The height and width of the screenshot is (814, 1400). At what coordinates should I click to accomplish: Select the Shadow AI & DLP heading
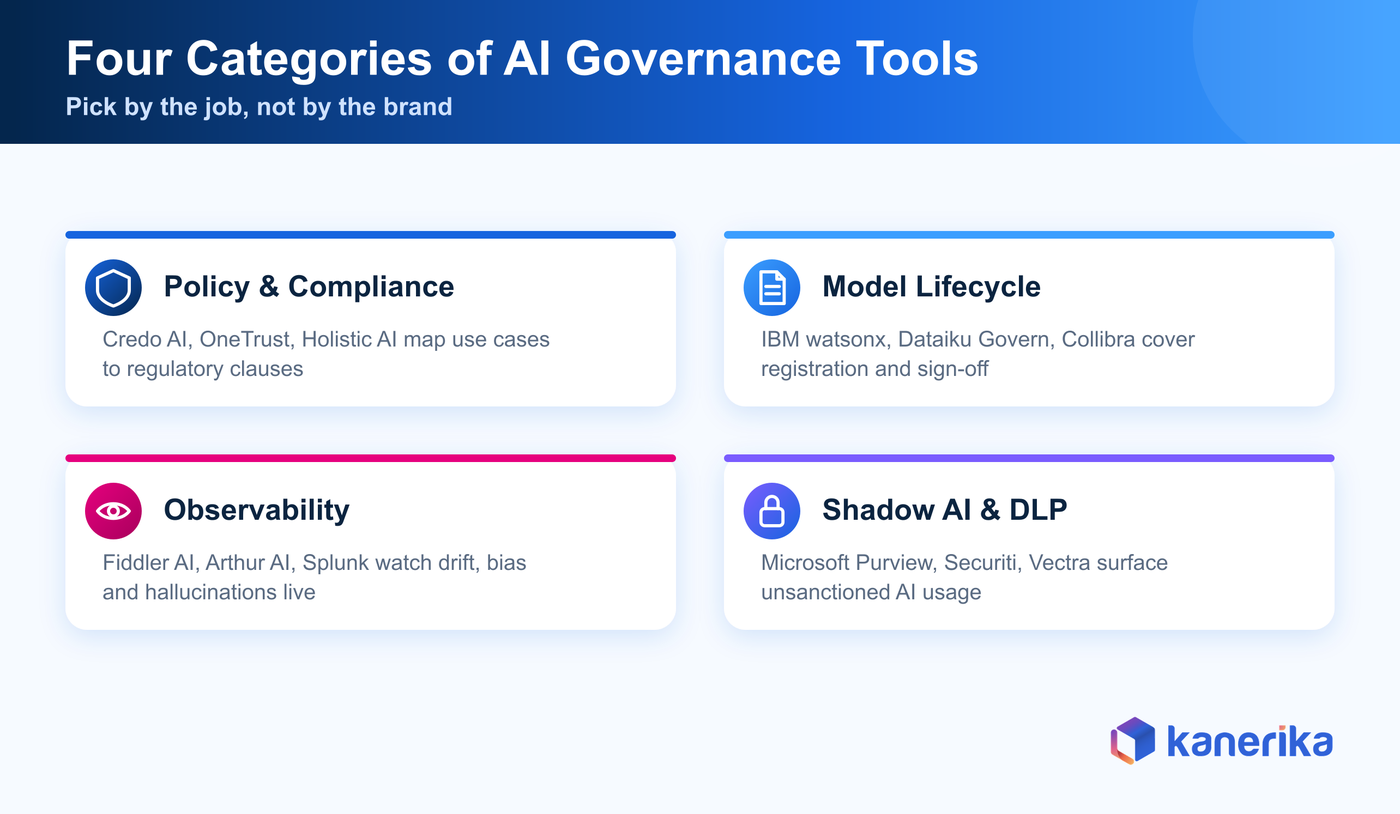click(x=944, y=510)
